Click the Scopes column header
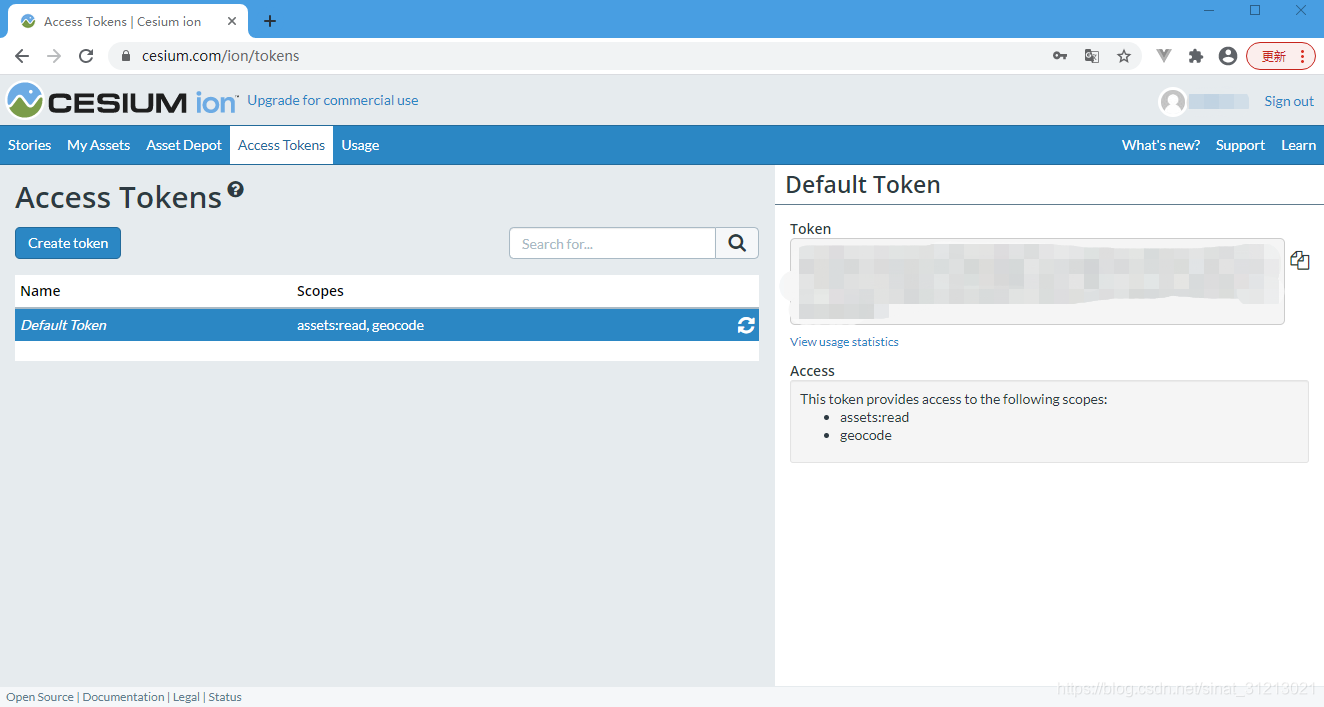The height and width of the screenshot is (707, 1324). 320,291
